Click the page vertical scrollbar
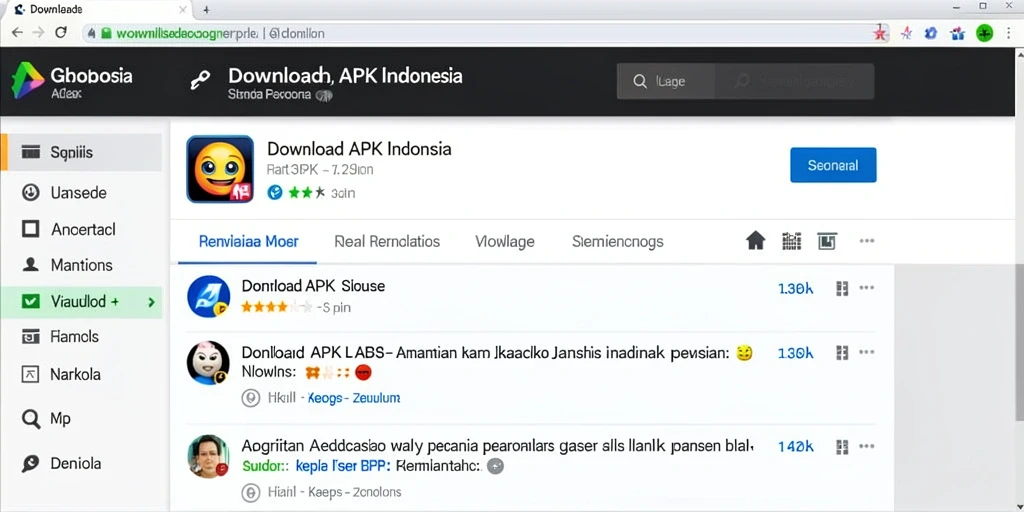 (x=1019, y=340)
